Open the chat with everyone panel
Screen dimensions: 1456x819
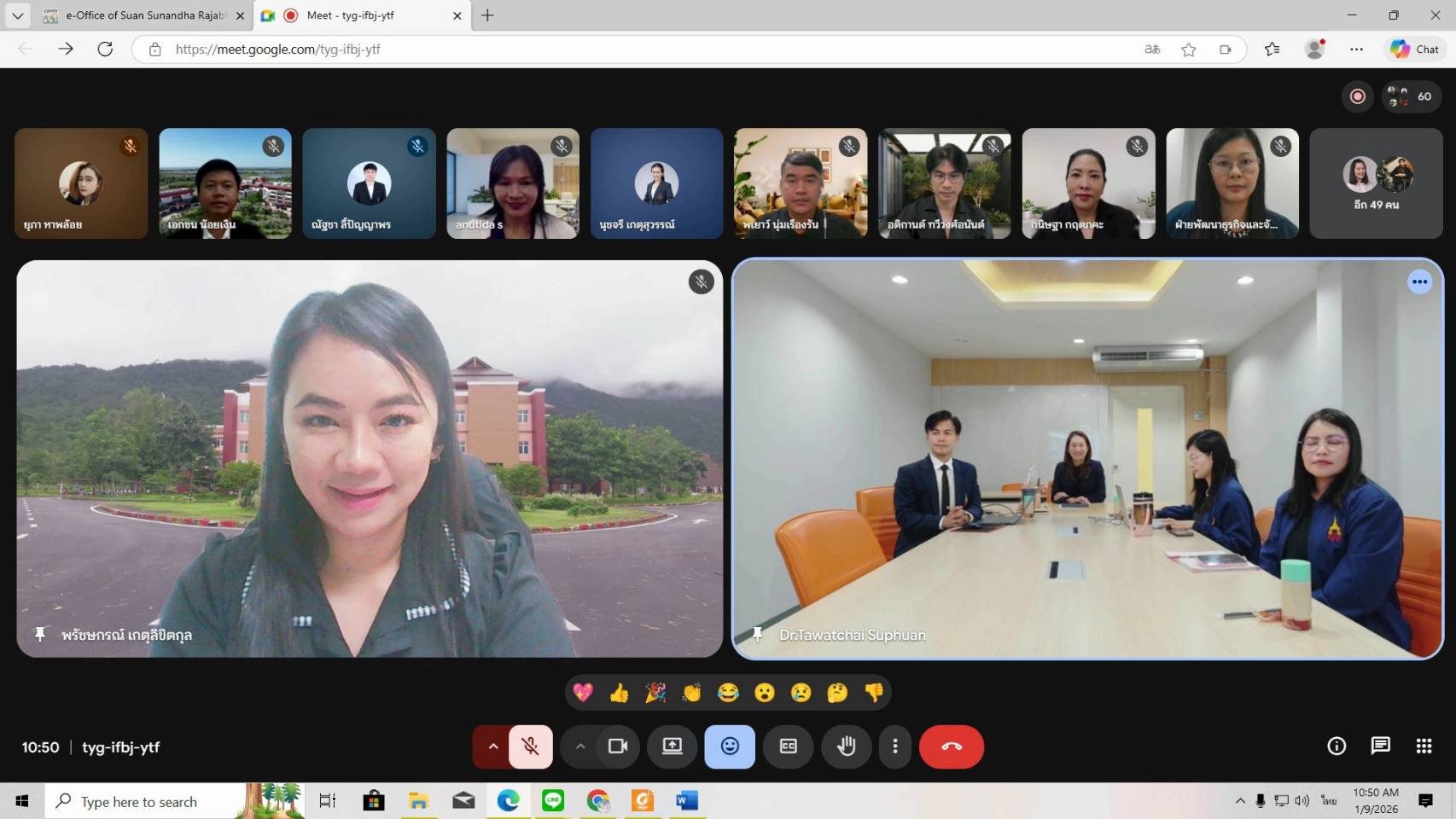(1380, 746)
